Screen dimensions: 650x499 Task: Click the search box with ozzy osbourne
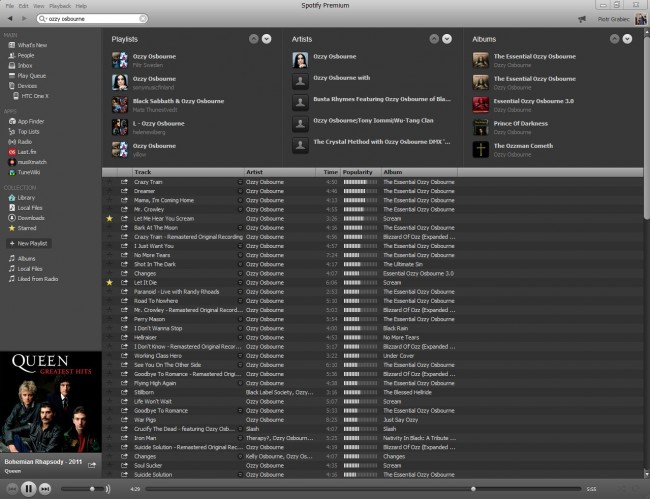92,19
